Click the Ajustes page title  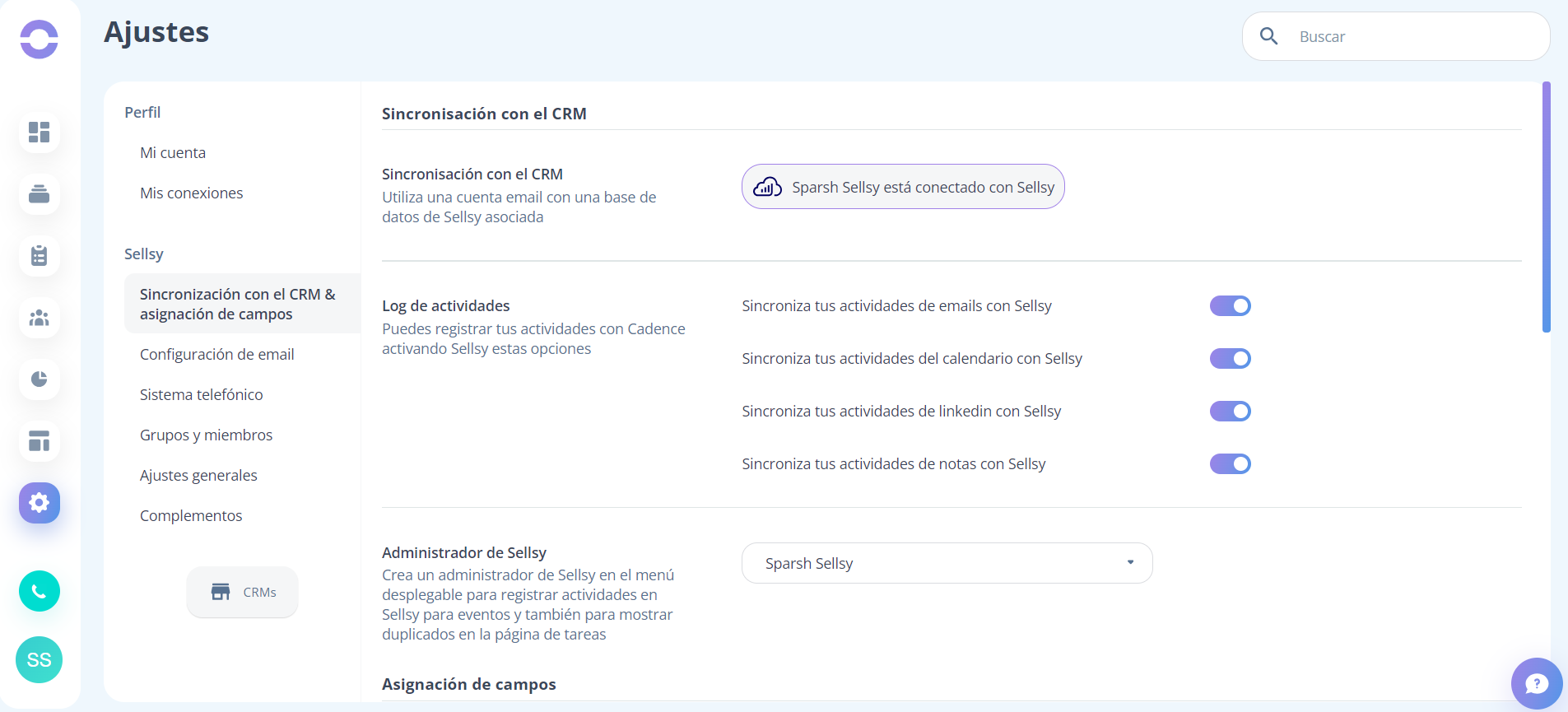156,32
